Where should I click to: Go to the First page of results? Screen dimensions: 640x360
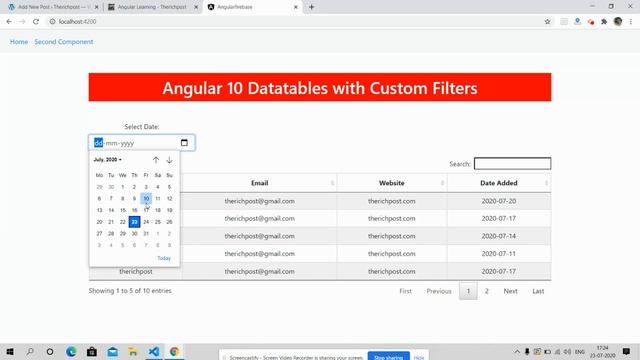tap(405, 291)
